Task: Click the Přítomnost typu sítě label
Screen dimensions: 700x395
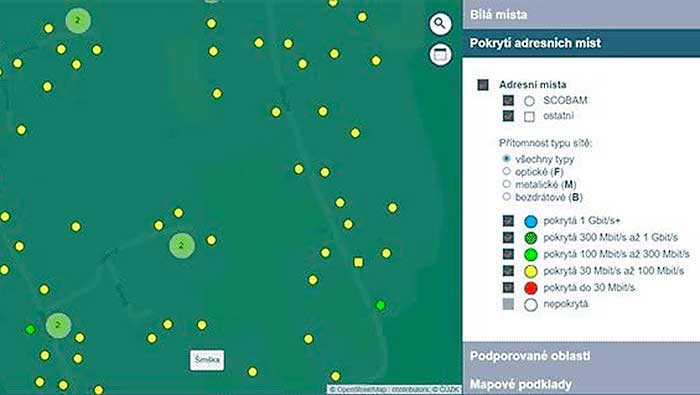Action: 546,143
